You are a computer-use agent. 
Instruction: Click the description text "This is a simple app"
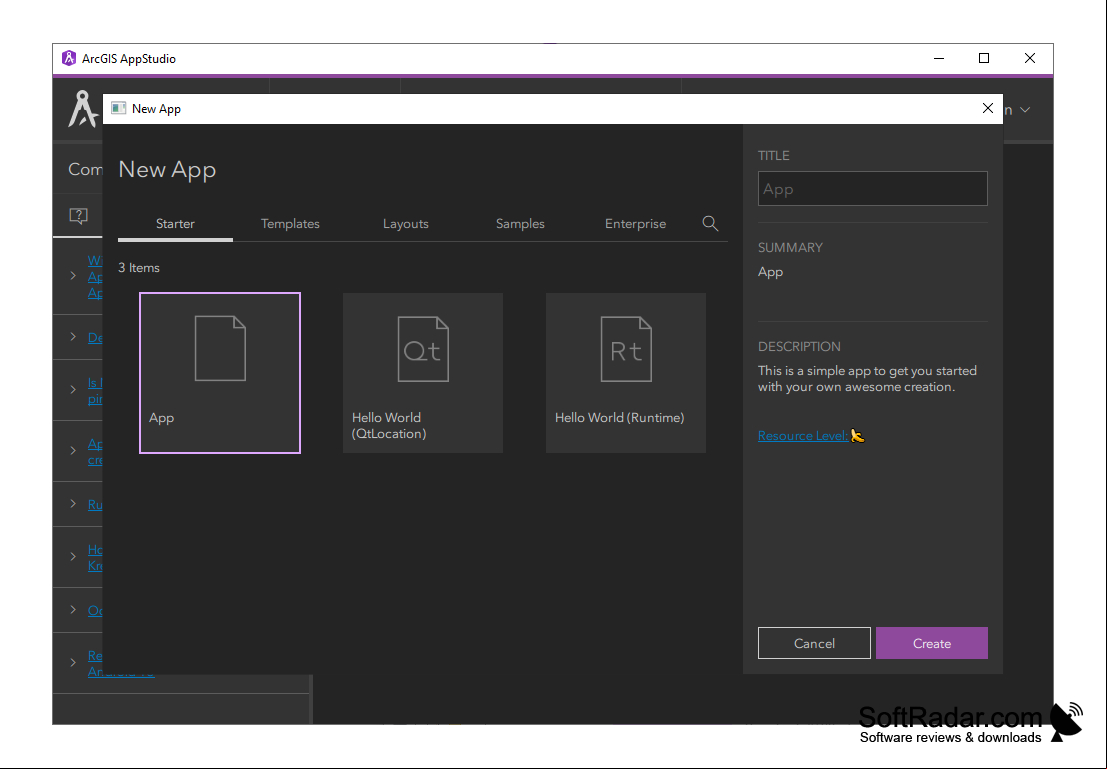coord(868,378)
